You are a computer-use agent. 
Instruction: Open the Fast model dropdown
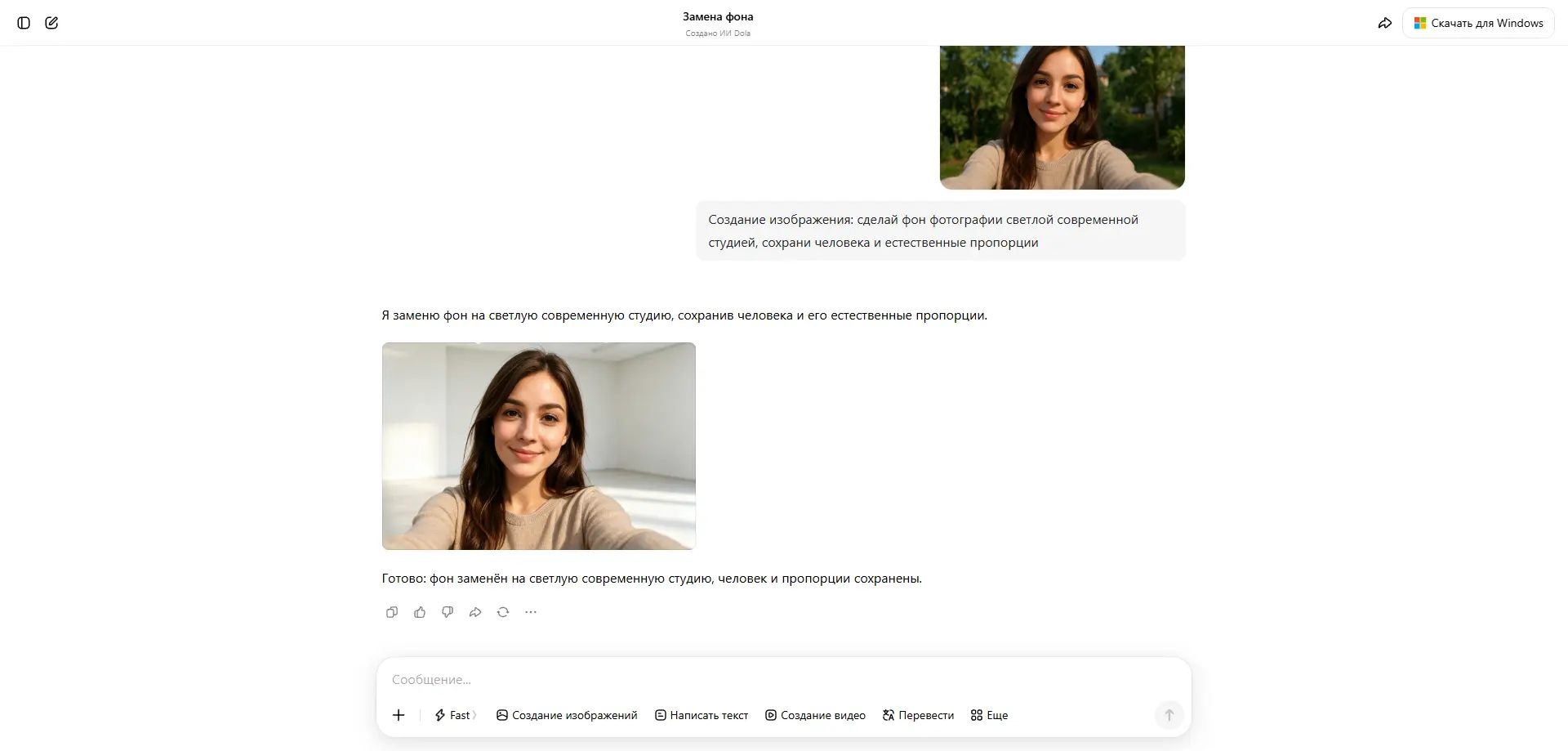coord(456,715)
